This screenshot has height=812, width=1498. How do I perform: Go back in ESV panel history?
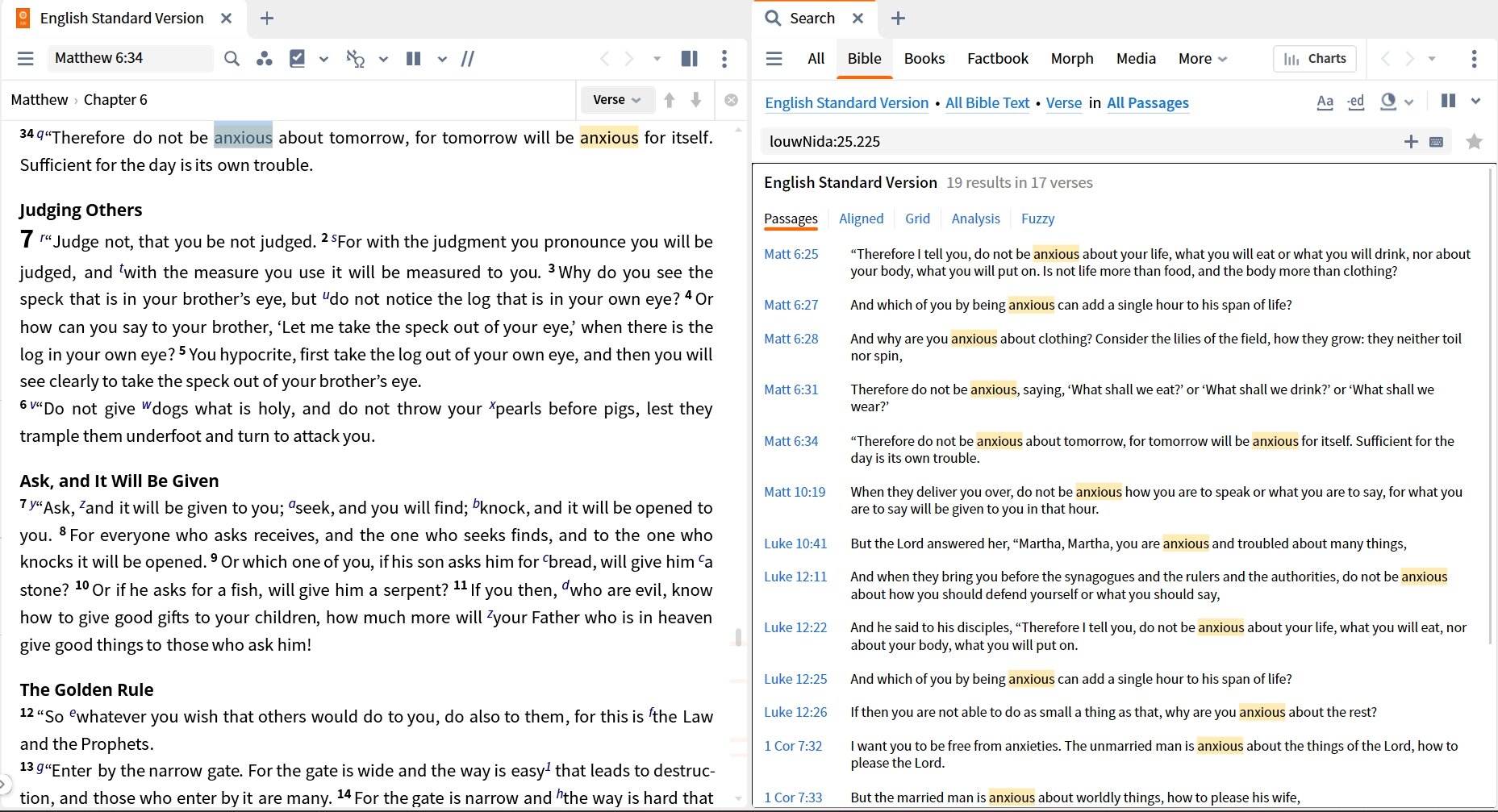click(604, 58)
